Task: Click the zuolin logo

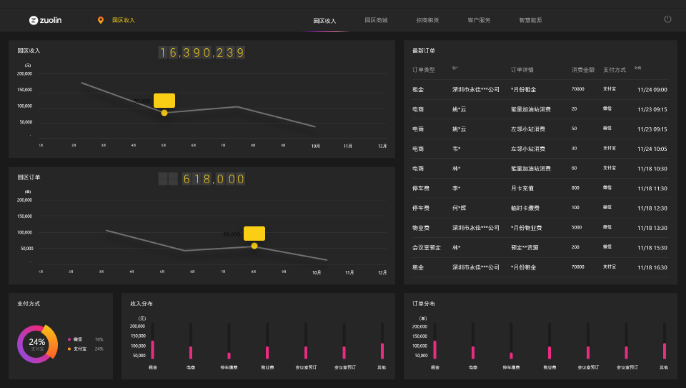Action: pos(45,20)
